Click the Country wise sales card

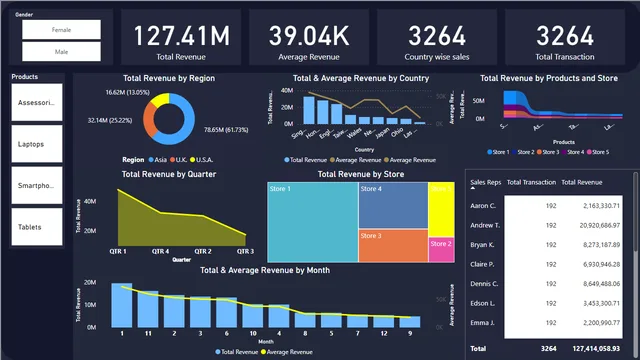point(437,38)
